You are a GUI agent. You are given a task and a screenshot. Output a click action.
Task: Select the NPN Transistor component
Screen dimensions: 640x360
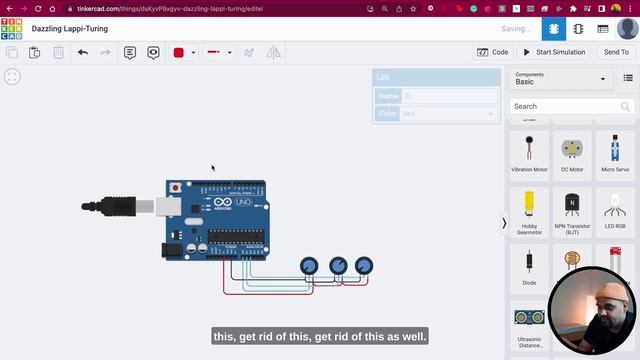pos(572,212)
